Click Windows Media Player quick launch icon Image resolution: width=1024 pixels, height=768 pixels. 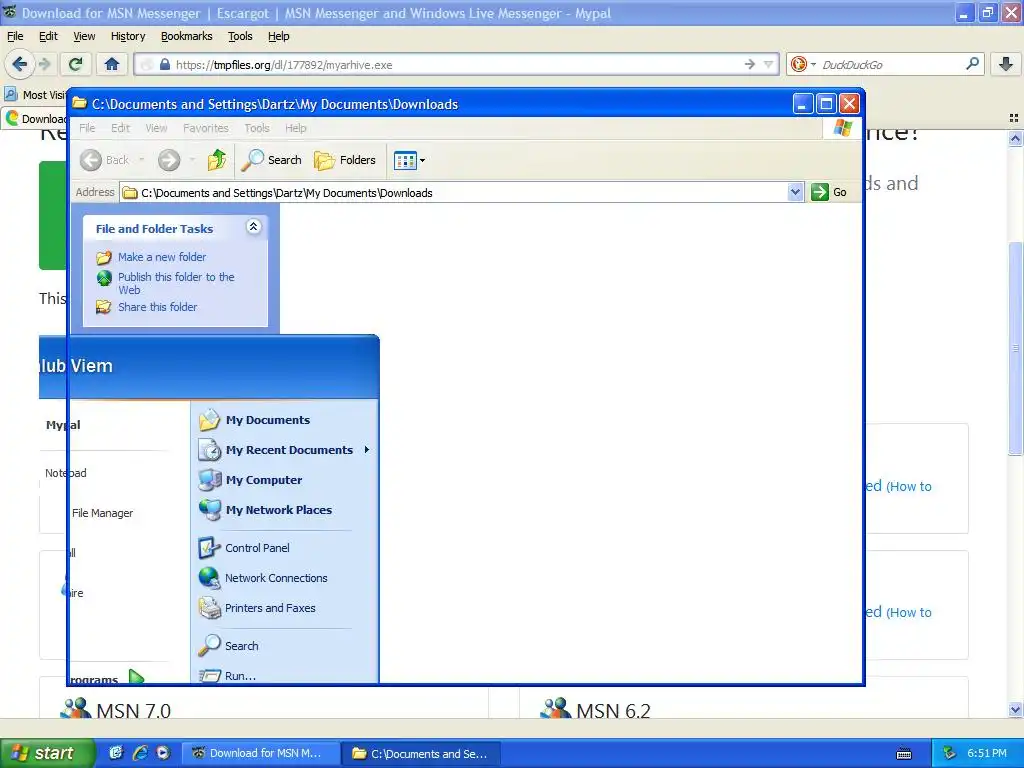click(x=163, y=753)
